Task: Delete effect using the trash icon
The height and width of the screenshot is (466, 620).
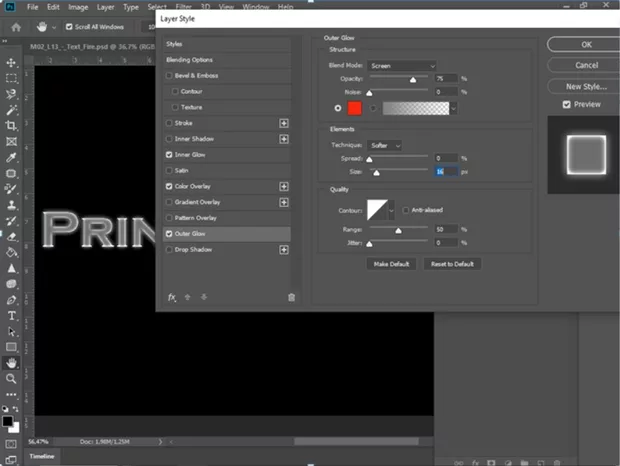Action: pyautogui.click(x=291, y=297)
